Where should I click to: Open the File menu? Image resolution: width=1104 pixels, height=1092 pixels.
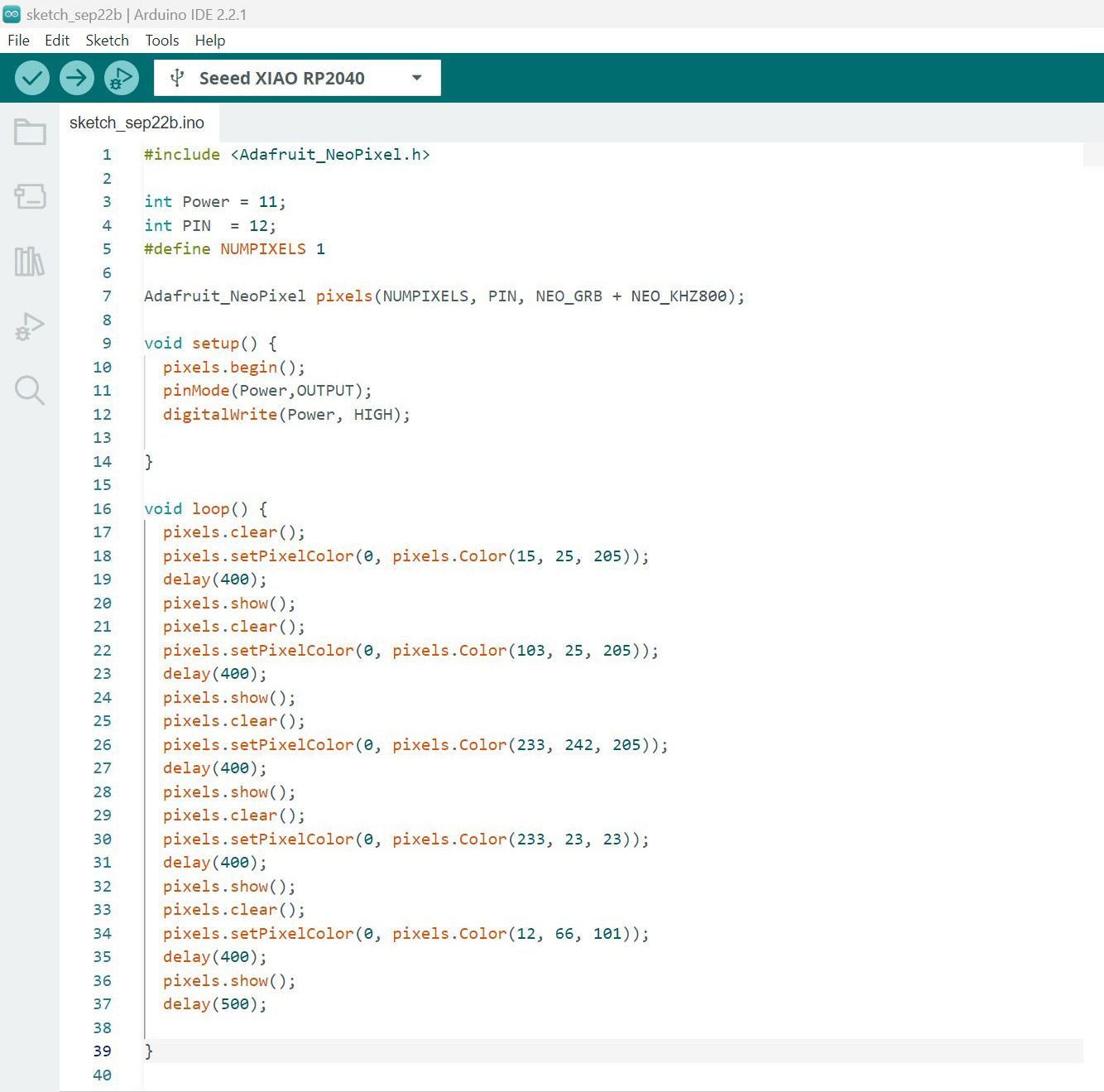pyautogui.click(x=18, y=41)
